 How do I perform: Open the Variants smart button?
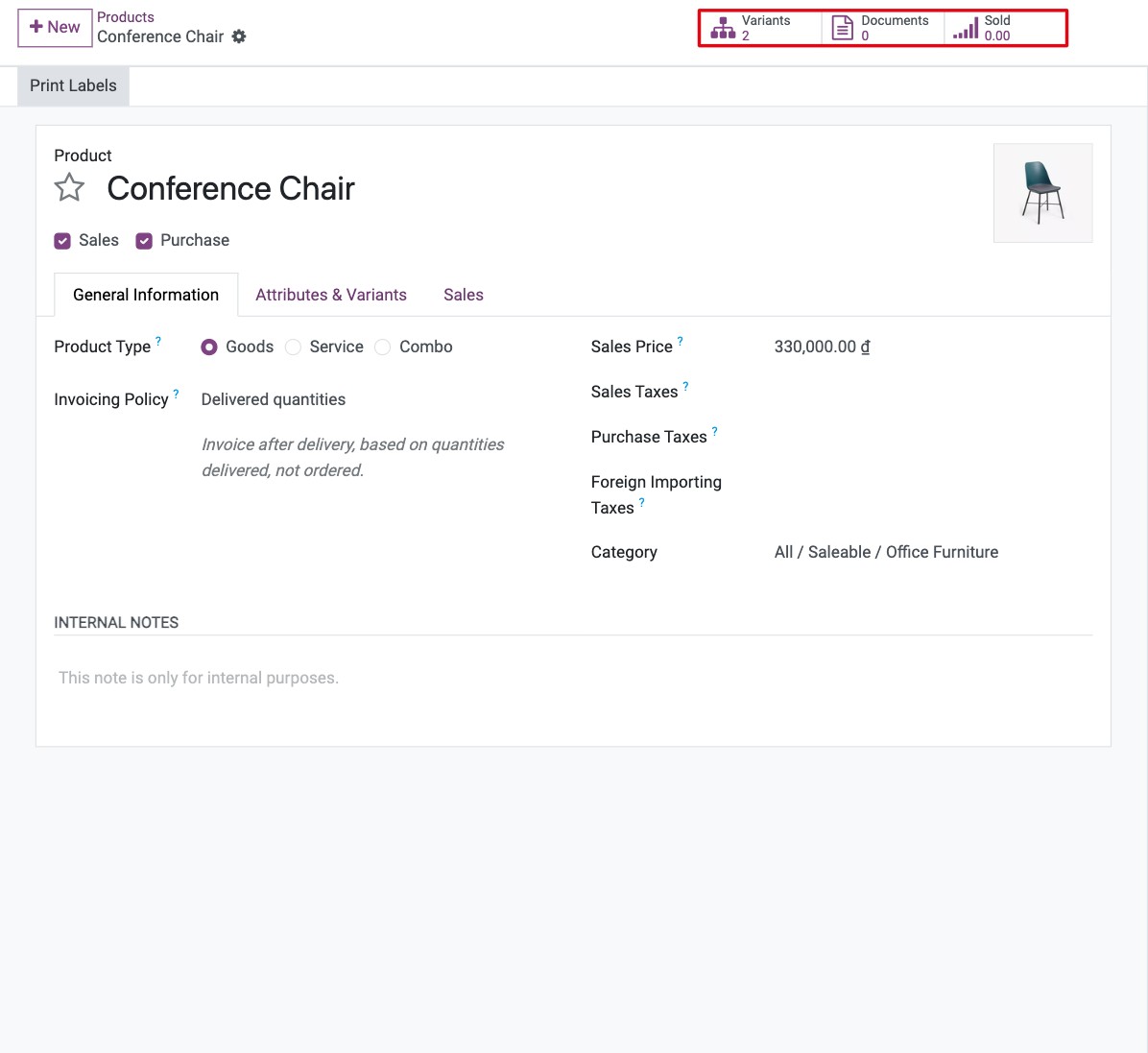(x=761, y=28)
